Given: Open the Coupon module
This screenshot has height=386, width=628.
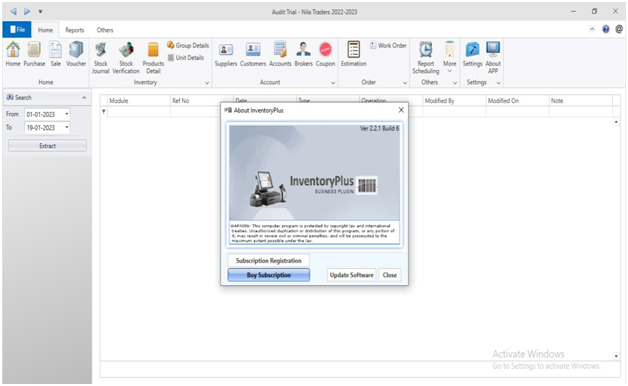Looking at the screenshot, I should click(x=325, y=54).
